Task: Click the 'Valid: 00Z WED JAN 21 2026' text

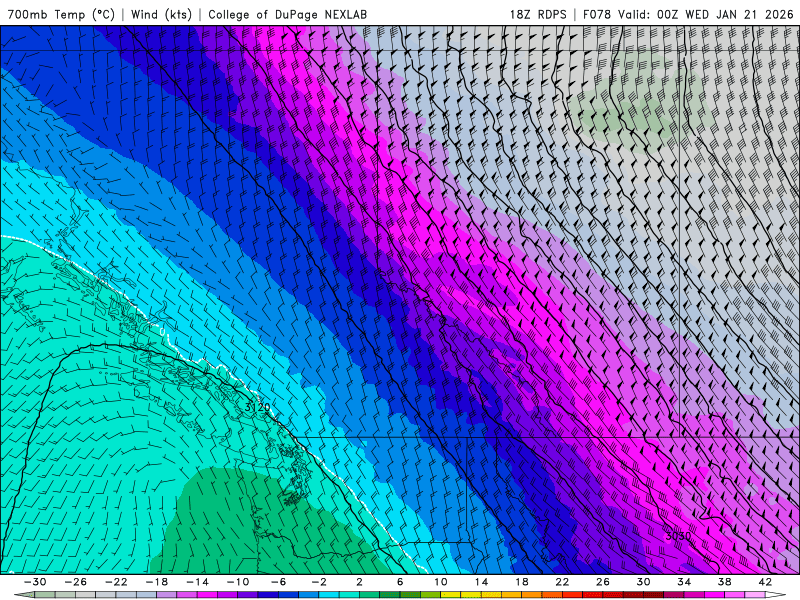Action: (x=706, y=14)
